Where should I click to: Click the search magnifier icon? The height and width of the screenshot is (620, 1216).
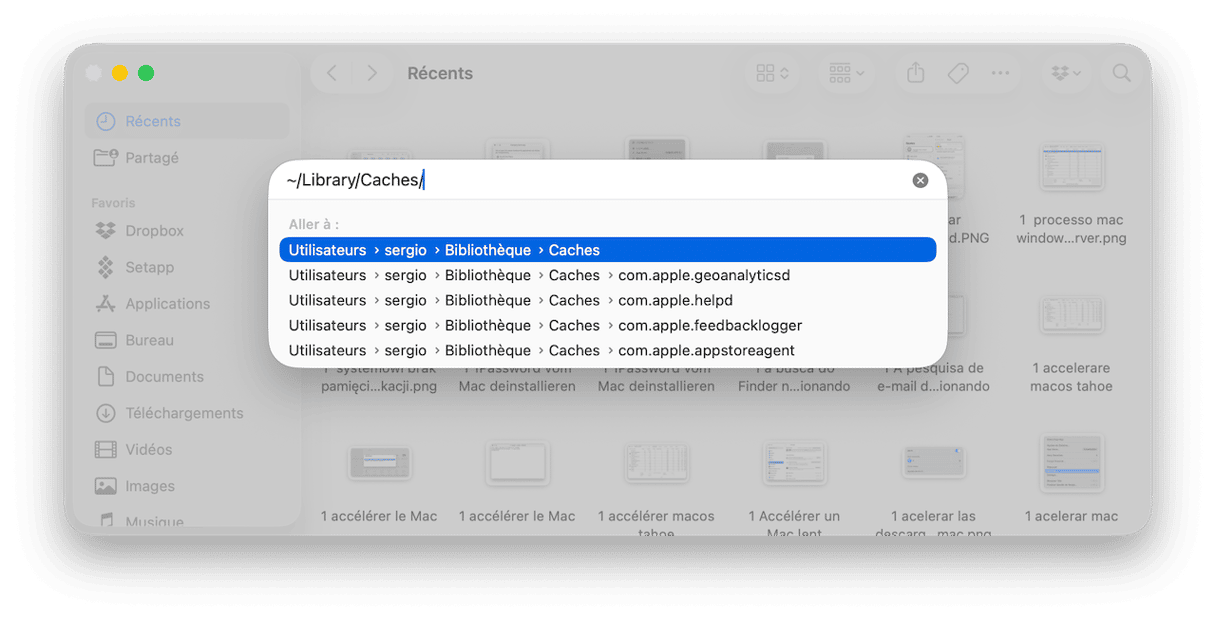1122,73
